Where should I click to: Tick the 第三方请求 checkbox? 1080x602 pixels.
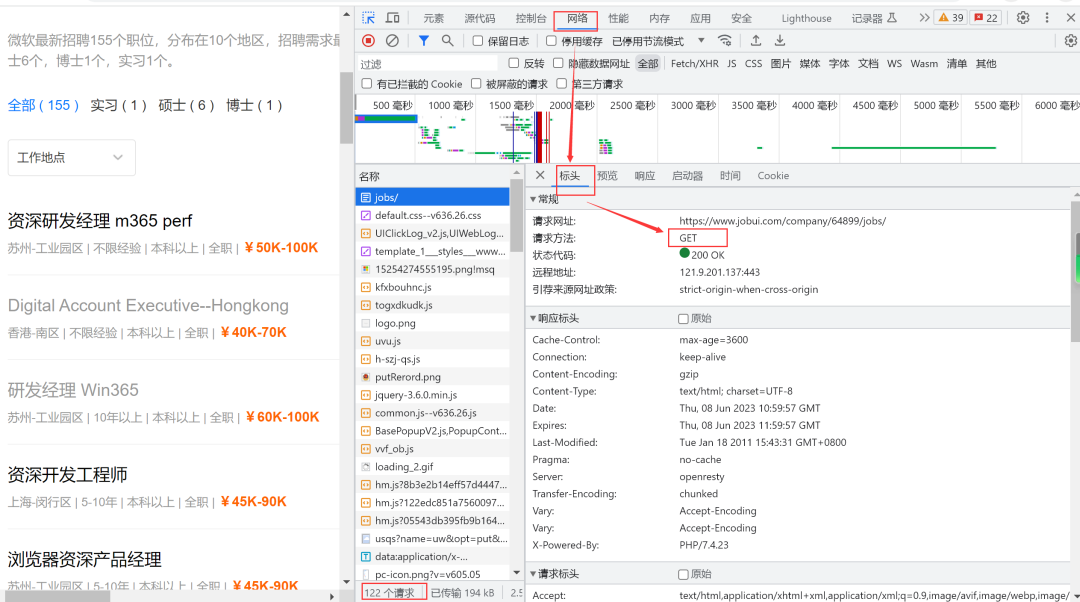click(x=562, y=84)
